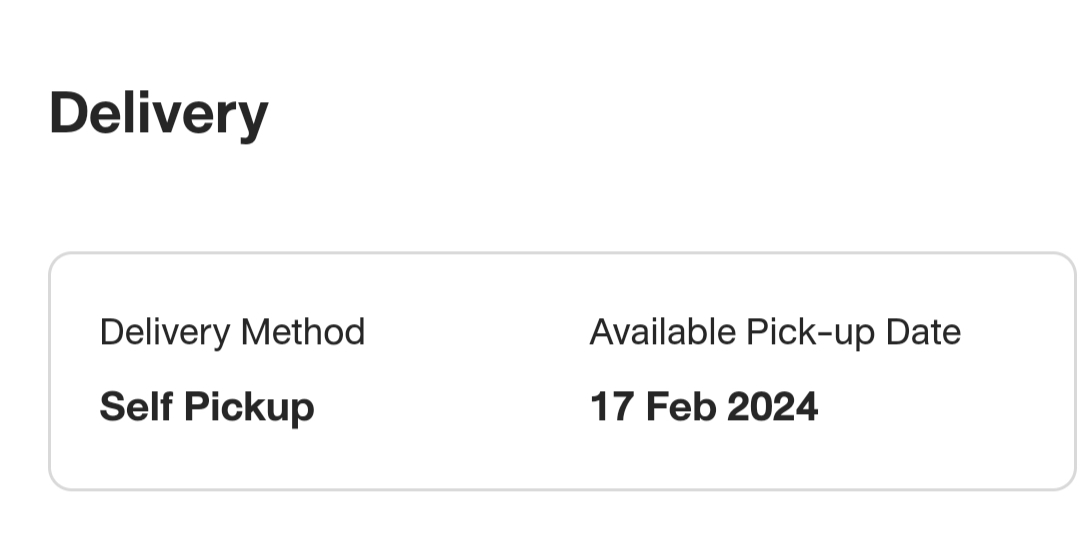Click the bottom border of the delivery card
1080x552 pixels.
tap(560, 489)
